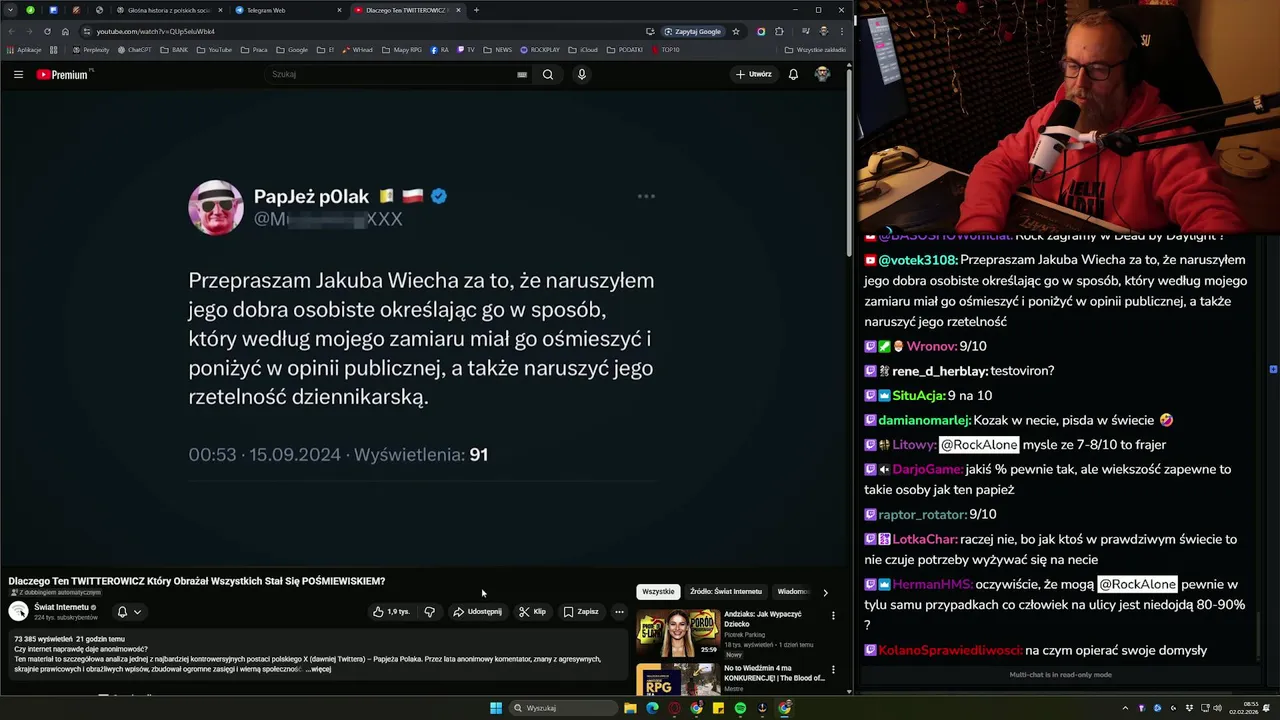Open the Świat Internetu channel name link
Image resolution: width=1280 pixels, height=720 pixels.
coord(61,607)
